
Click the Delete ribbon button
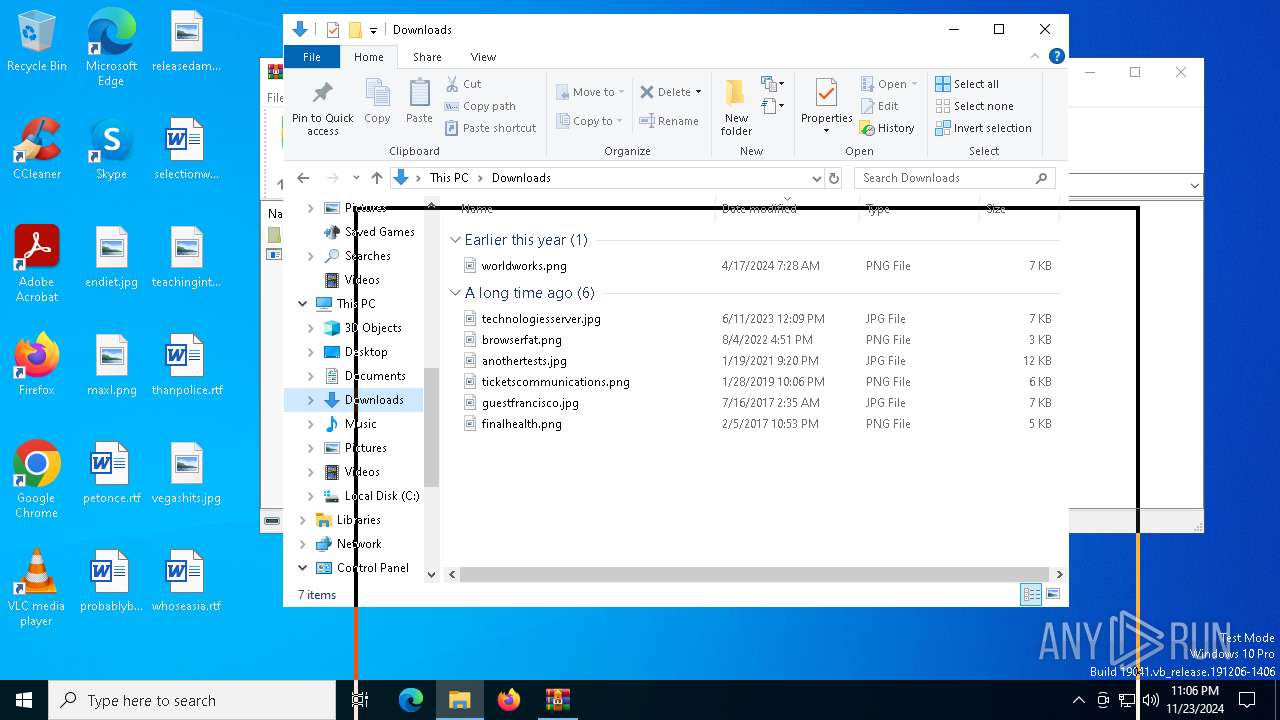point(670,92)
